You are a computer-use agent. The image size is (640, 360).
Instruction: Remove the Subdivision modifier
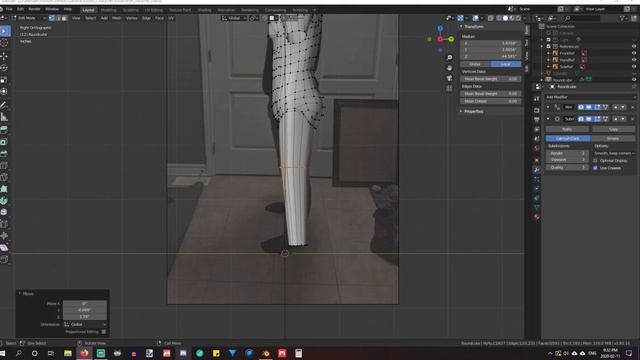click(x=633, y=119)
